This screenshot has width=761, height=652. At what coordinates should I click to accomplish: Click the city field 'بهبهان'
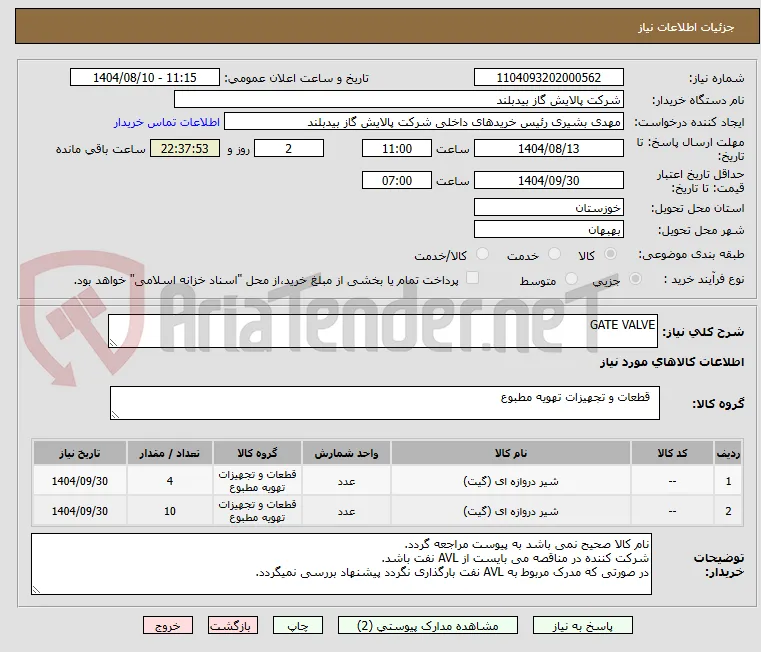[x=548, y=229]
